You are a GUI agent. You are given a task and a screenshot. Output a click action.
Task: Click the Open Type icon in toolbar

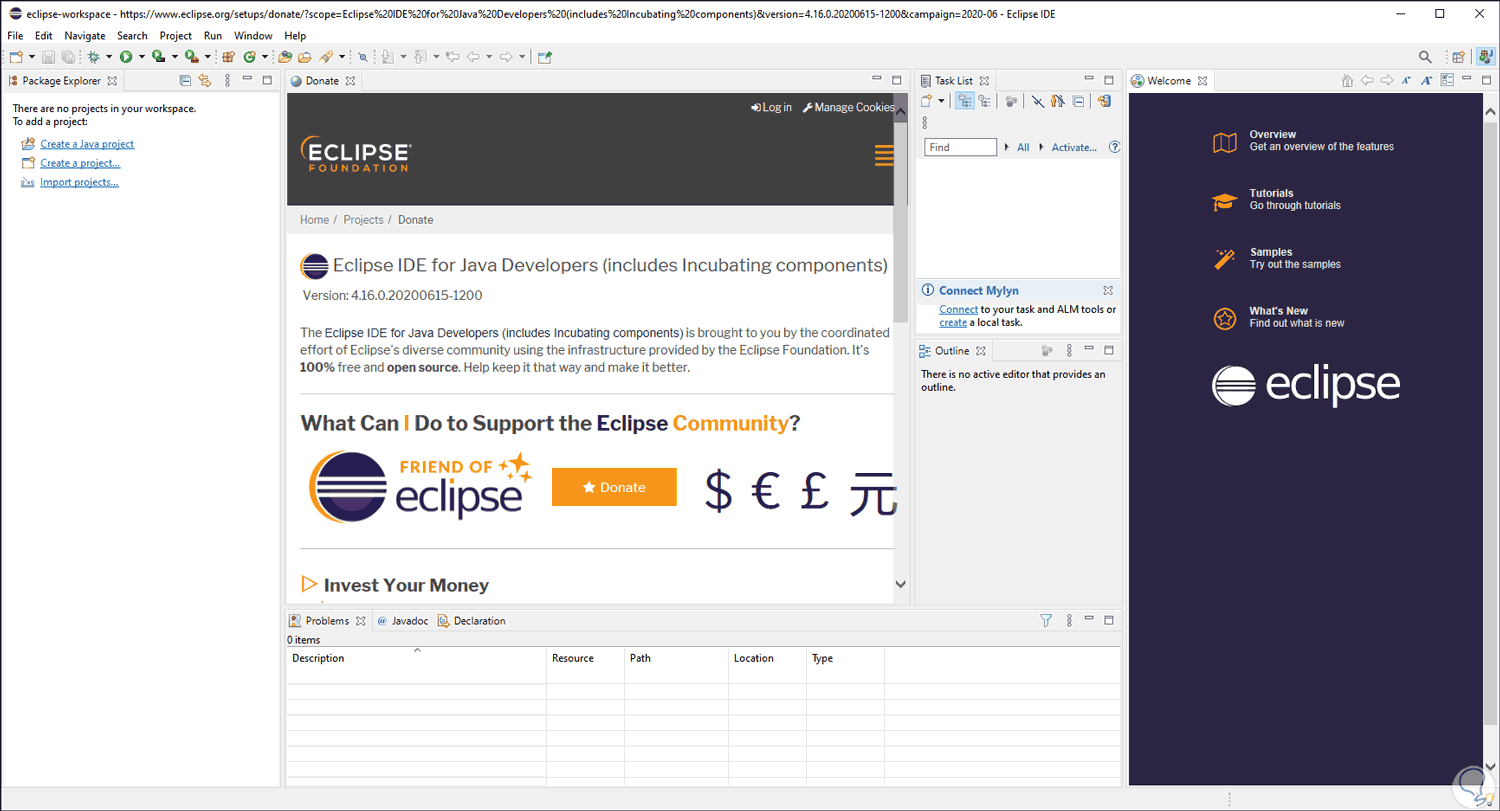click(285, 57)
